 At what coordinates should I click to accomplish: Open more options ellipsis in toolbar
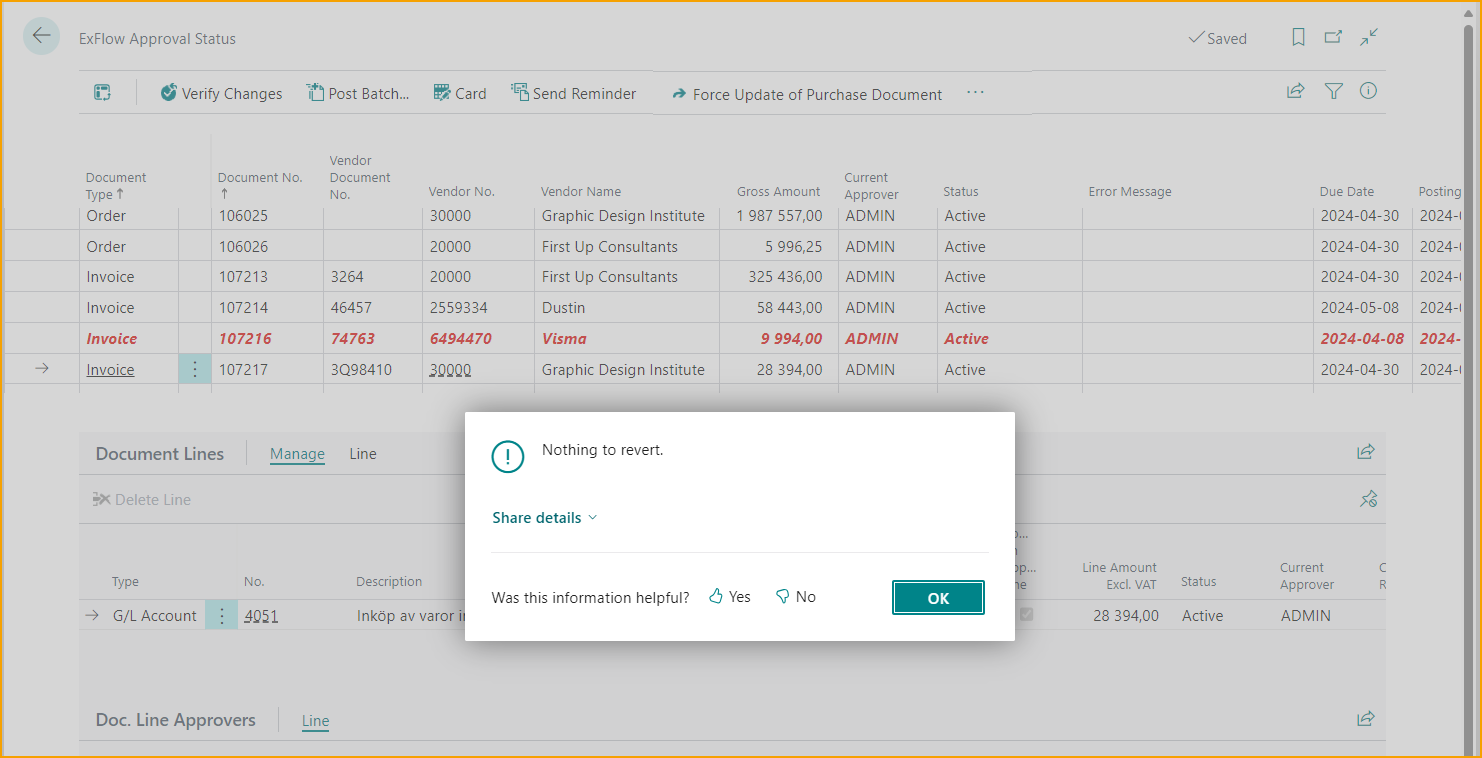tap(975, 93)
